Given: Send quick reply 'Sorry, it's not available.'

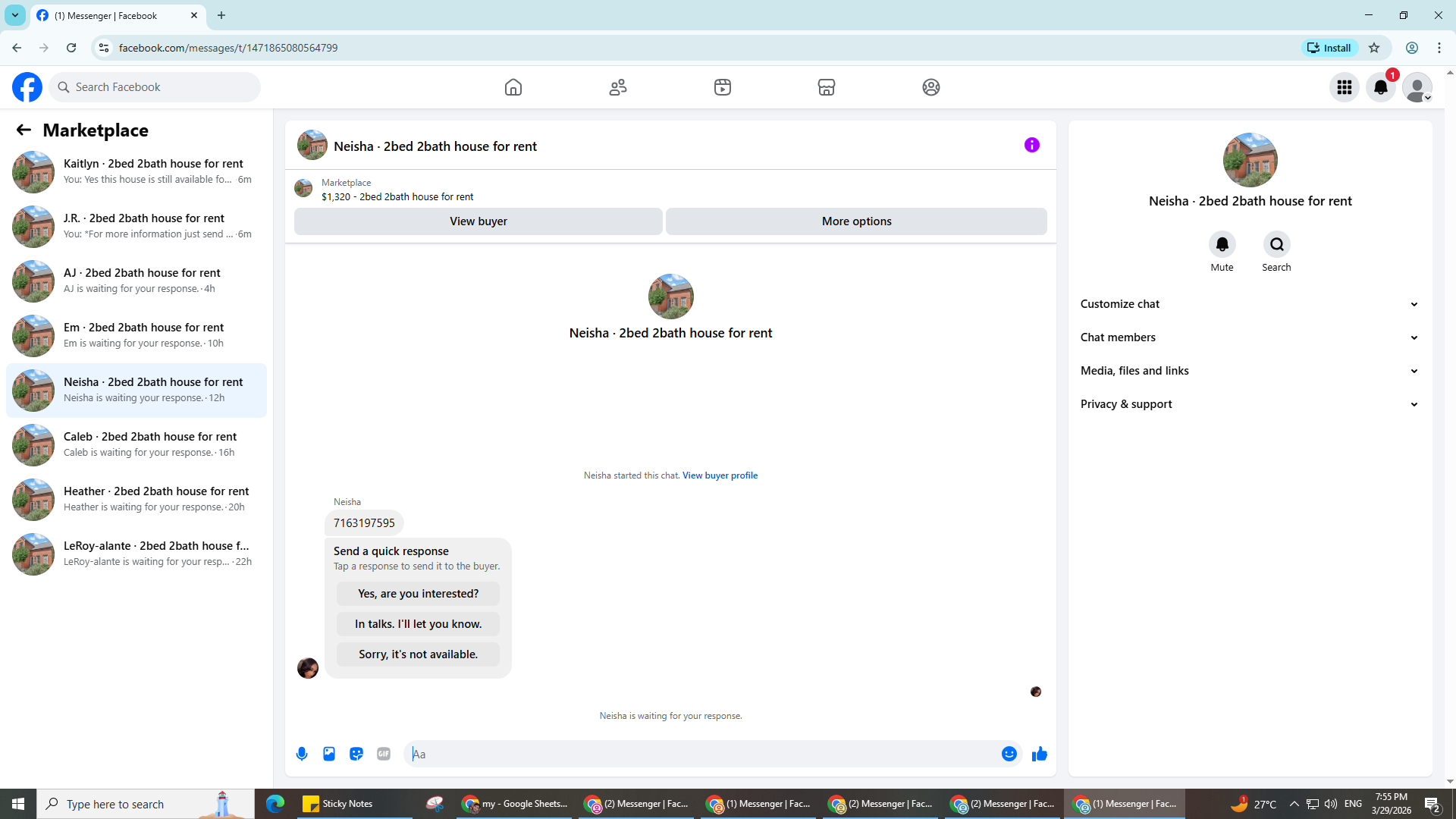Looking at the screenshot, I should [x=418, y=654].
